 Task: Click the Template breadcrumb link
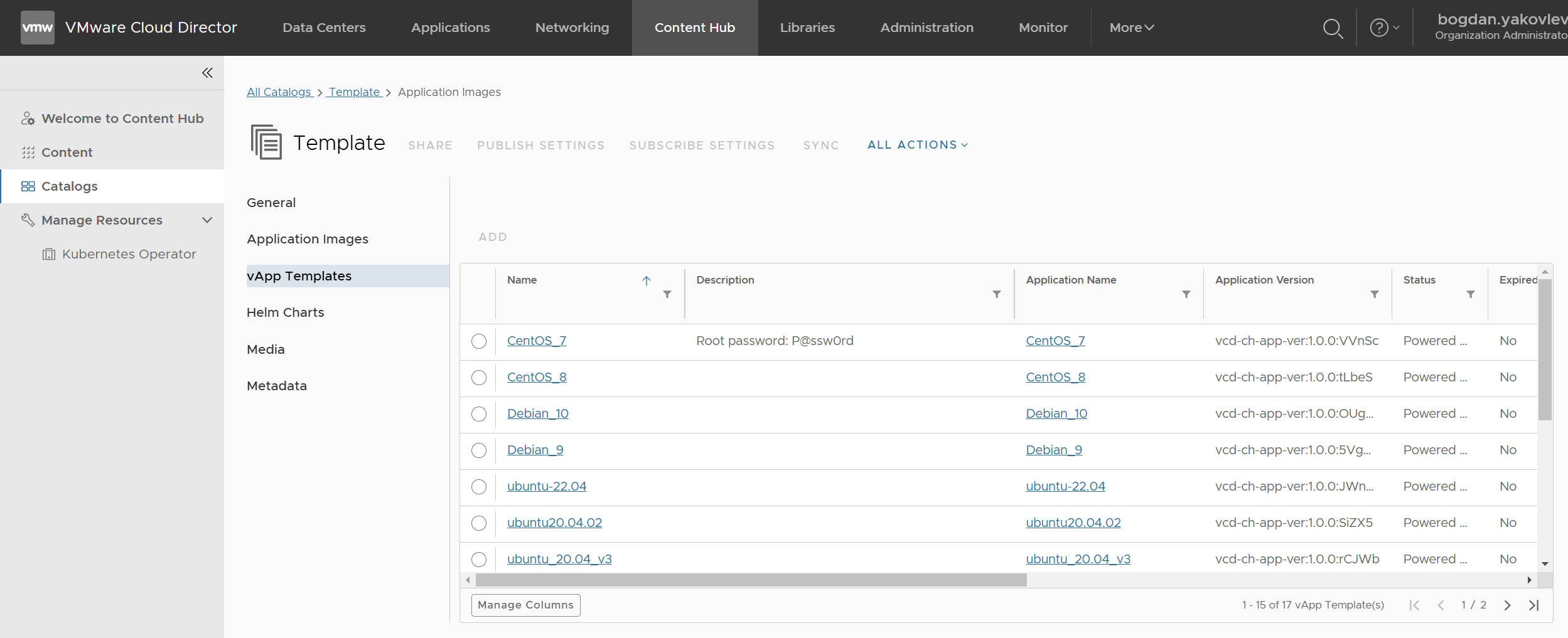coord(355,92)
